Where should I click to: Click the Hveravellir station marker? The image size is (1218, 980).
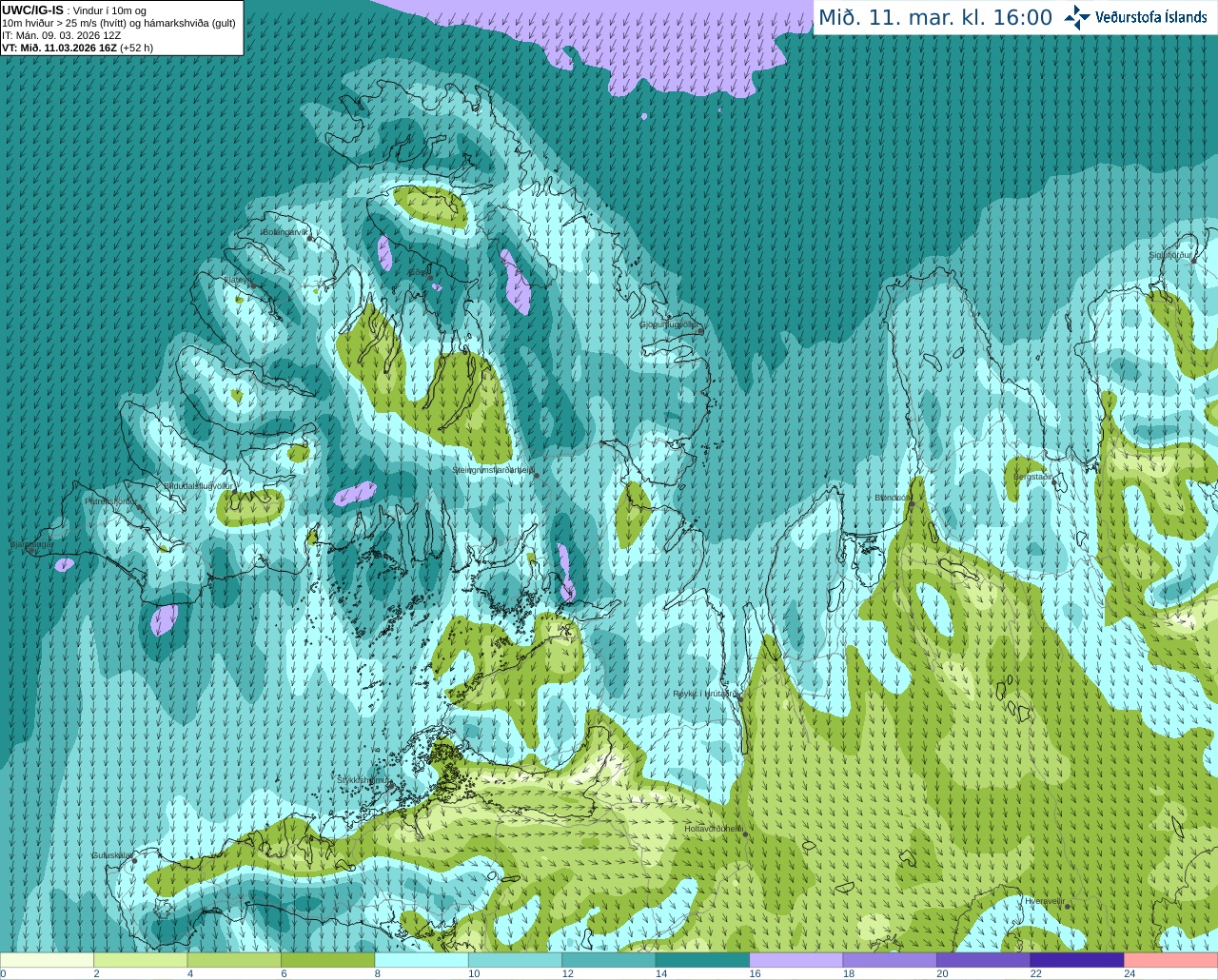[x=1068, y=907]
